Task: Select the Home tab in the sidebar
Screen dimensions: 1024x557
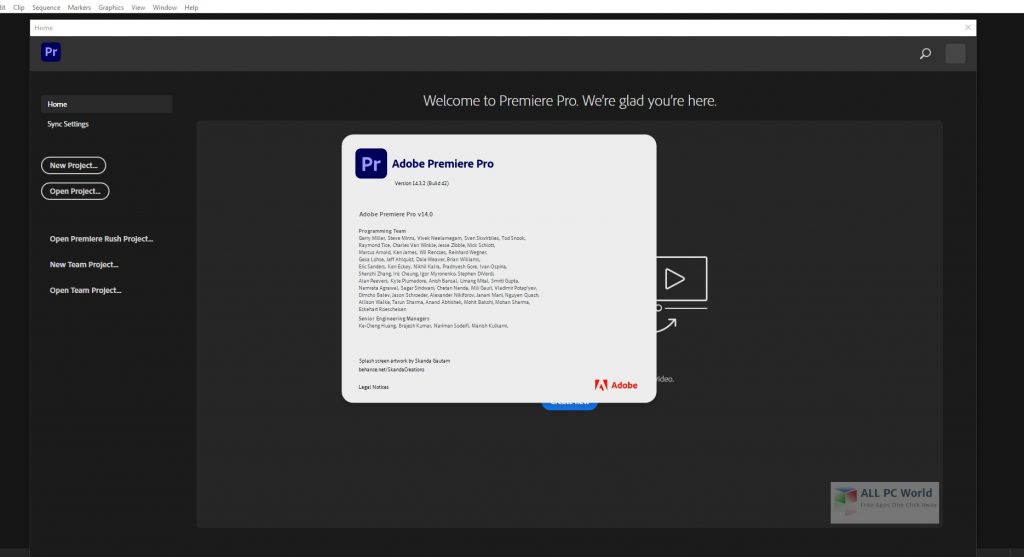Action: point(106,104)
